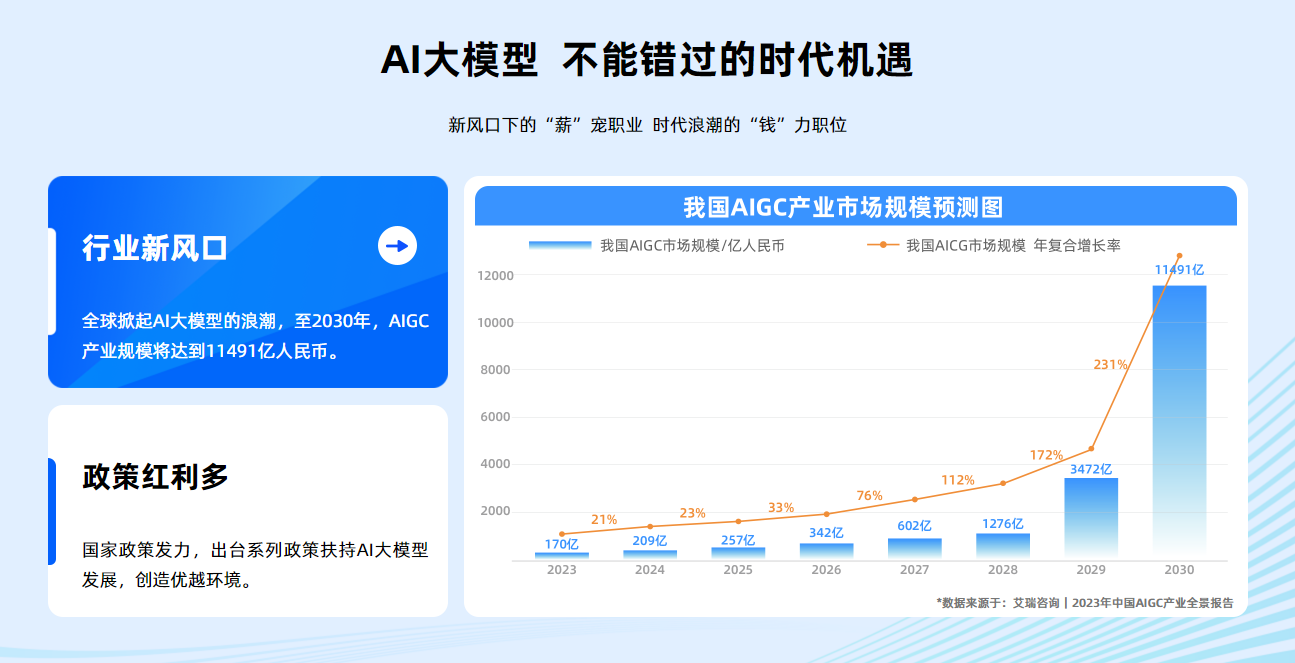Screen dimensions: 1295x663
Task: Click the 21% growth rate label
Action: (604, 520)
